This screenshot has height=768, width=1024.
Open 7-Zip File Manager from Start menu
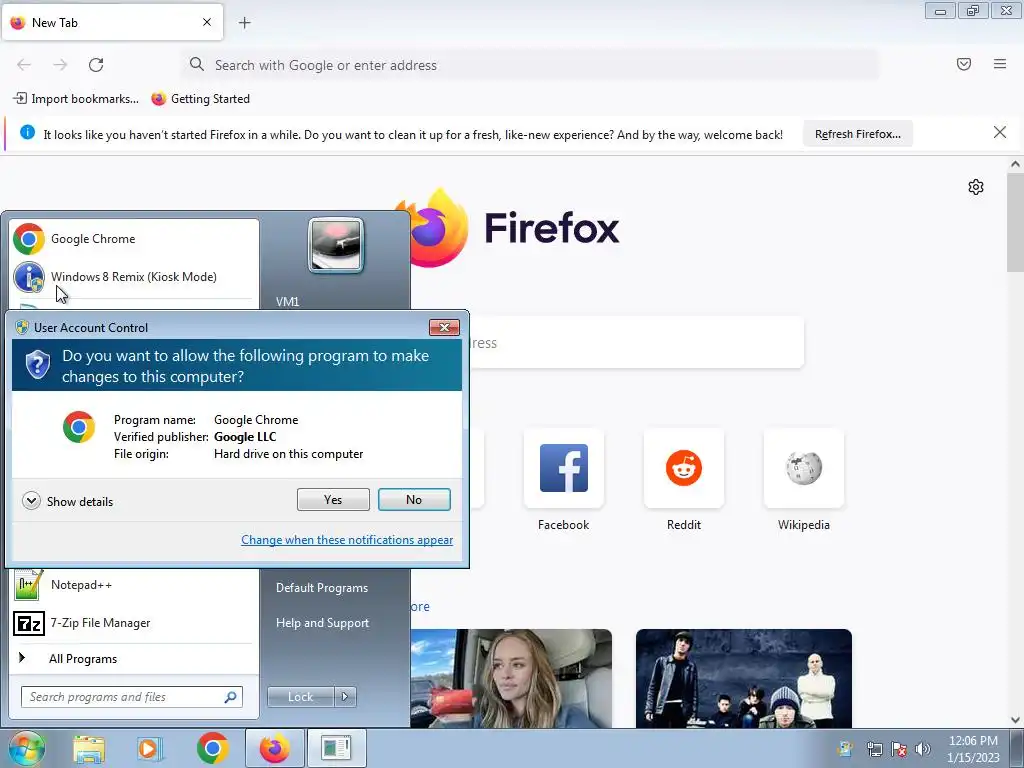tap(134, 623)
